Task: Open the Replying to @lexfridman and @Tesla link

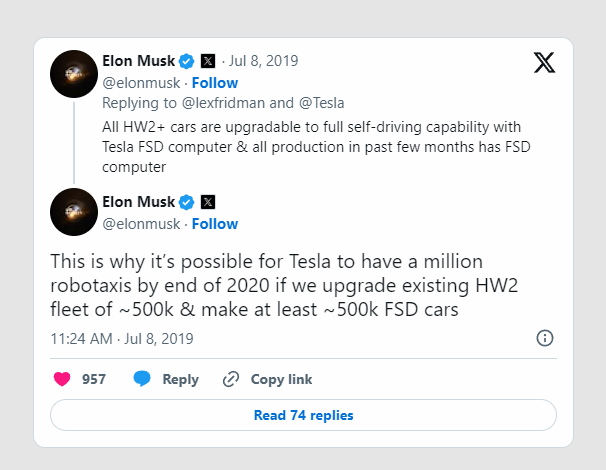Action: tap(223, 102)
